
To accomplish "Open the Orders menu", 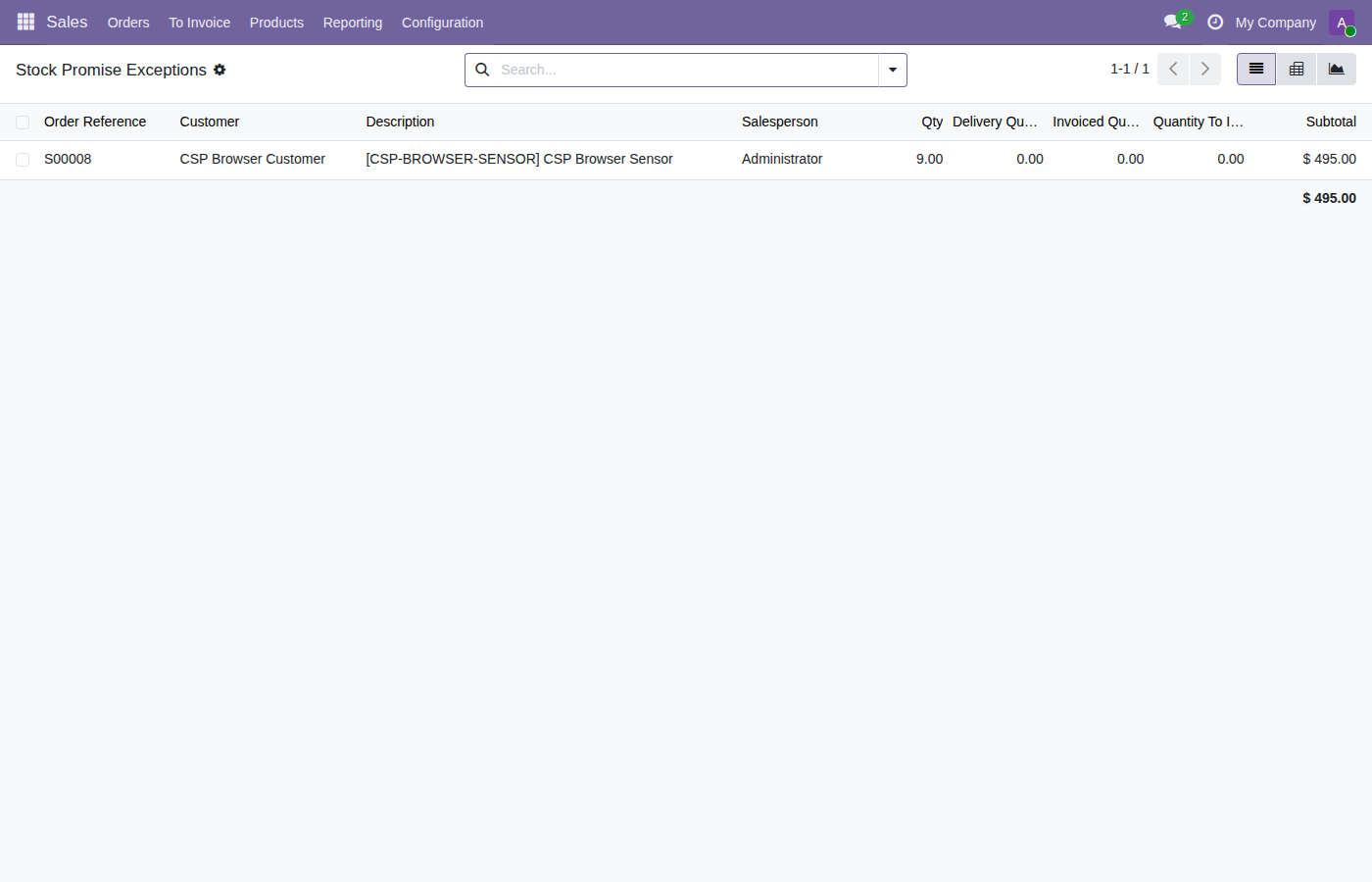I will click(128, 23).
